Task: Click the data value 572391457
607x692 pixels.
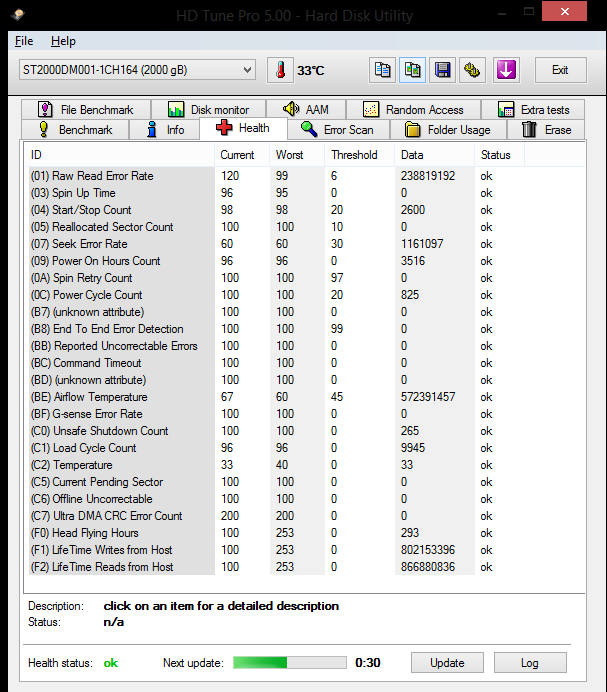Action: [428, 397]
